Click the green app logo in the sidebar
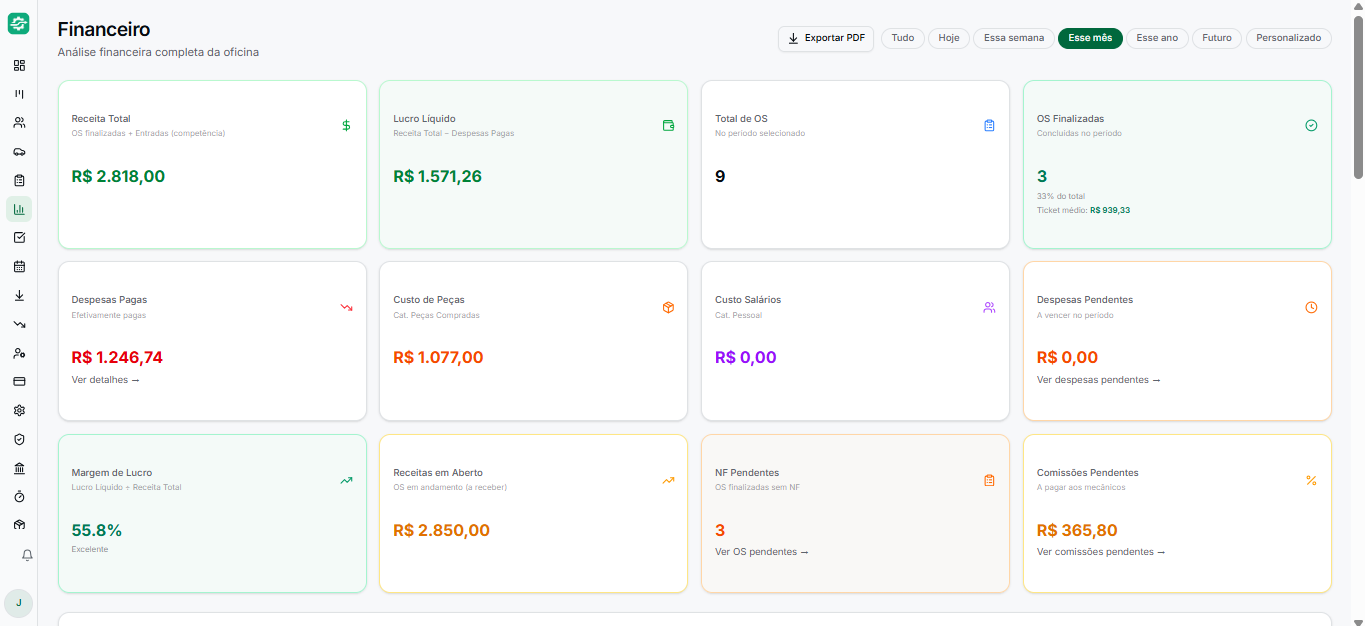The image size is (1365, 626). pyautogui.click(x=18, y=23)
